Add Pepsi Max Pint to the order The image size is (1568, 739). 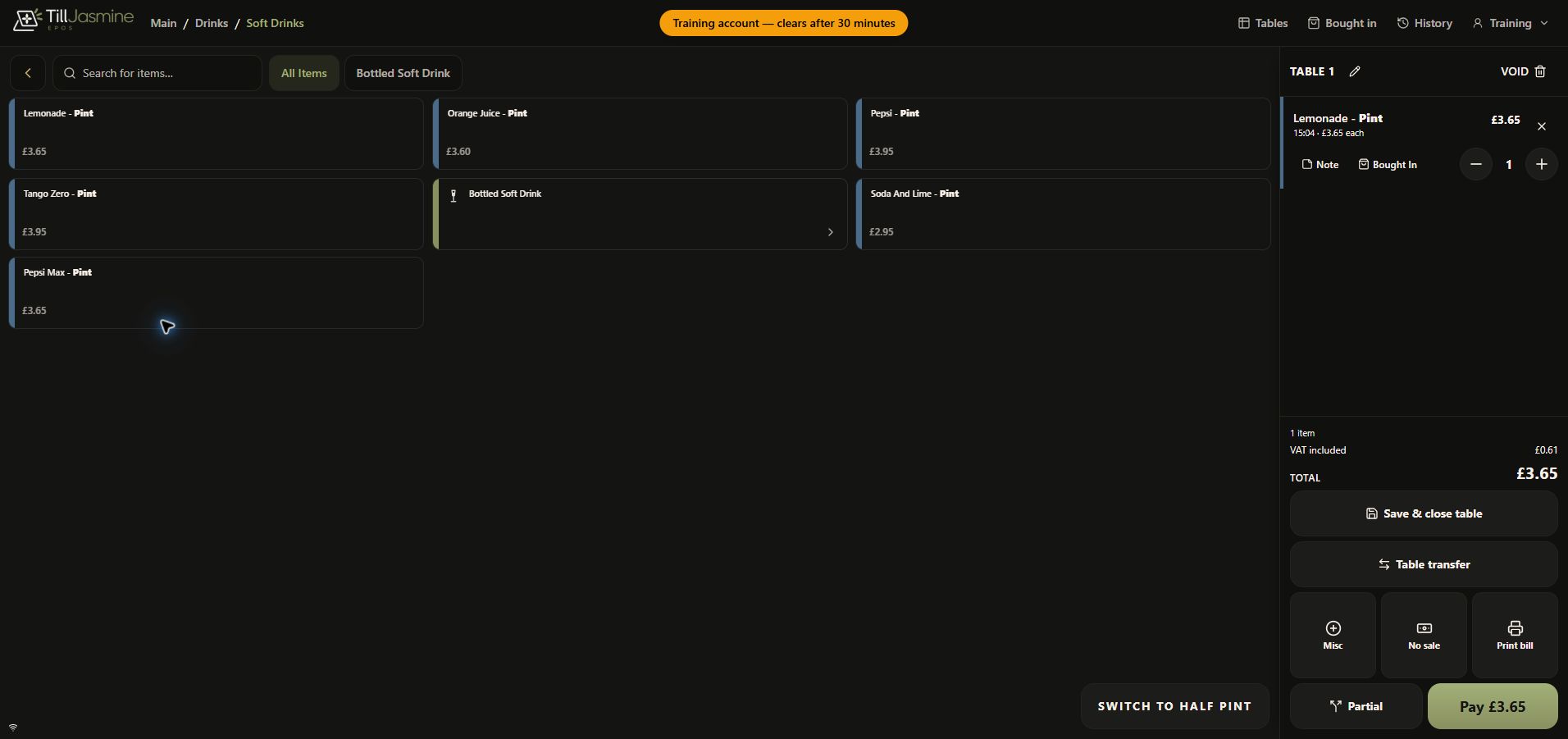click(217, 293)
